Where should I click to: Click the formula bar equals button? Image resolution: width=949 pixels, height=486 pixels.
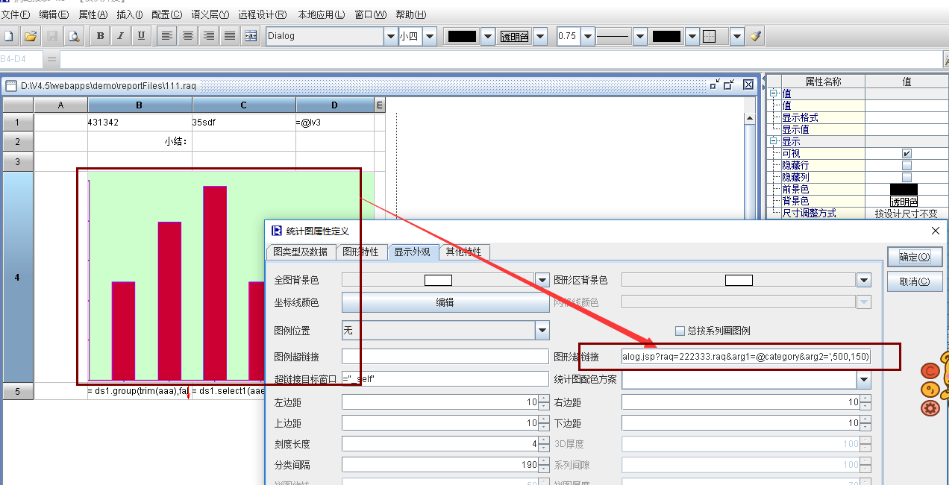click(x=51, y=59)
